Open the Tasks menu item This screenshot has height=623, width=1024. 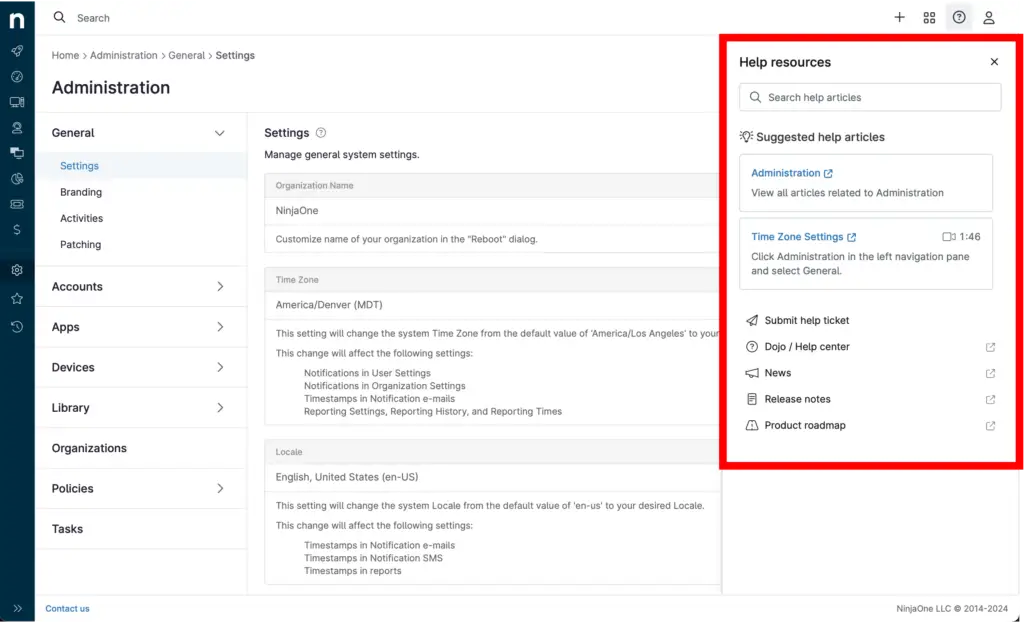(x=67, y=529)
